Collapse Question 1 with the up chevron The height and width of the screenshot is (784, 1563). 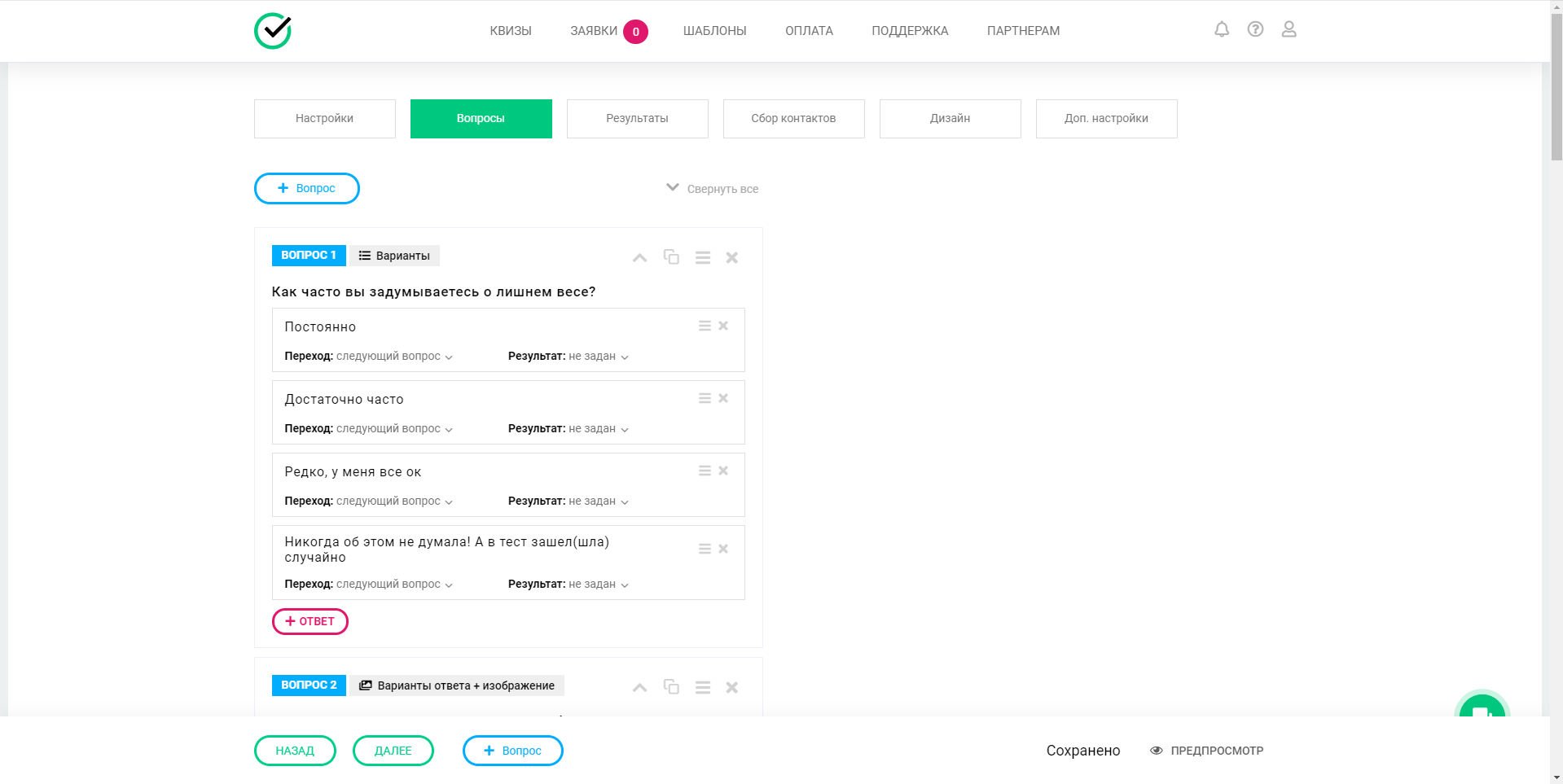pyautogui.click(x=640, y=257)
